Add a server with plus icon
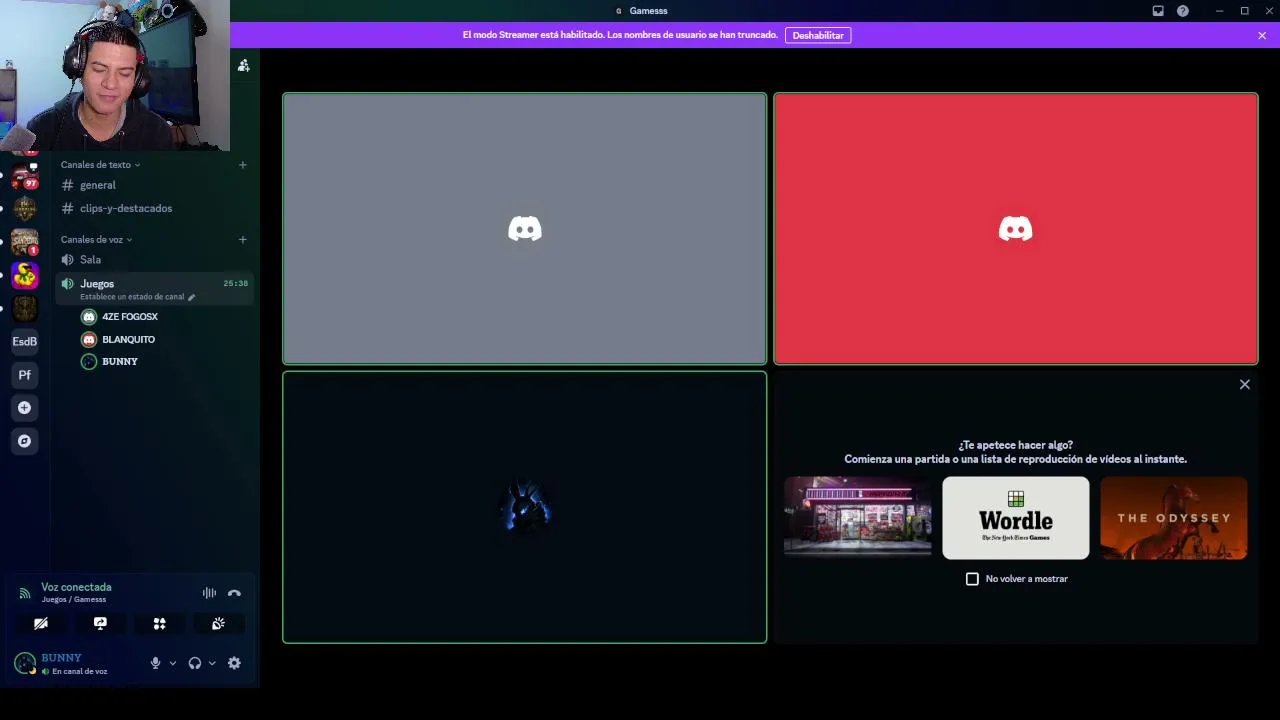1280x720 pixels. point(25,408)
